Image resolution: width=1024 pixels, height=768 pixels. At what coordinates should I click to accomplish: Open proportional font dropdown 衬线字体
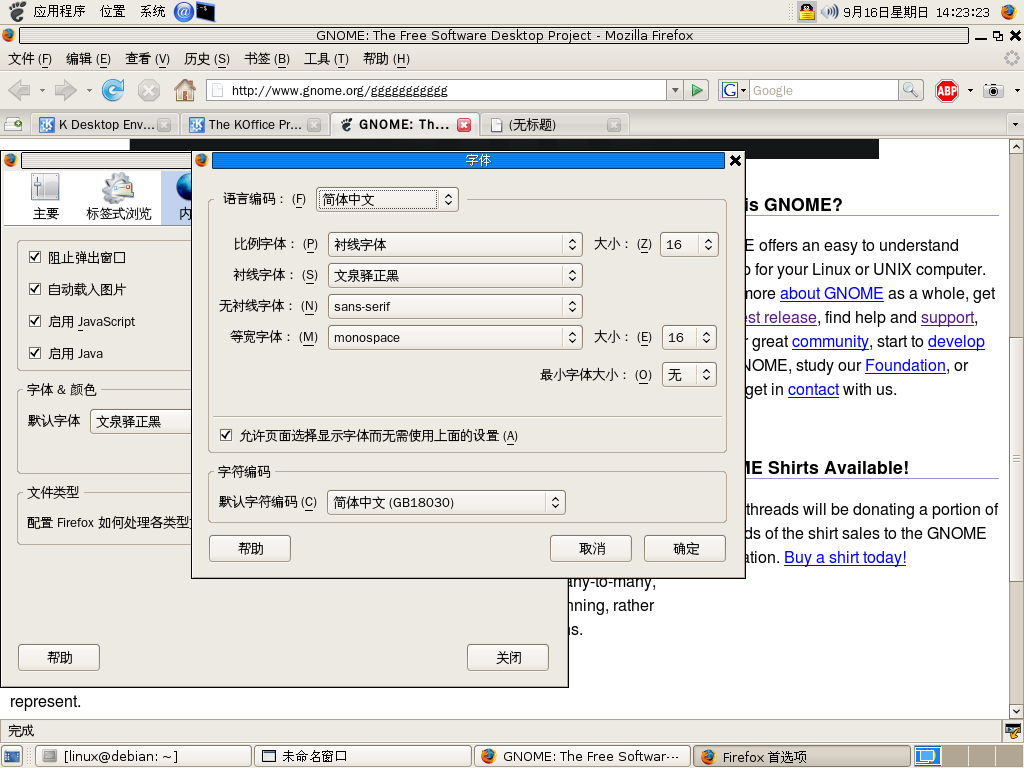pos(455,244)
